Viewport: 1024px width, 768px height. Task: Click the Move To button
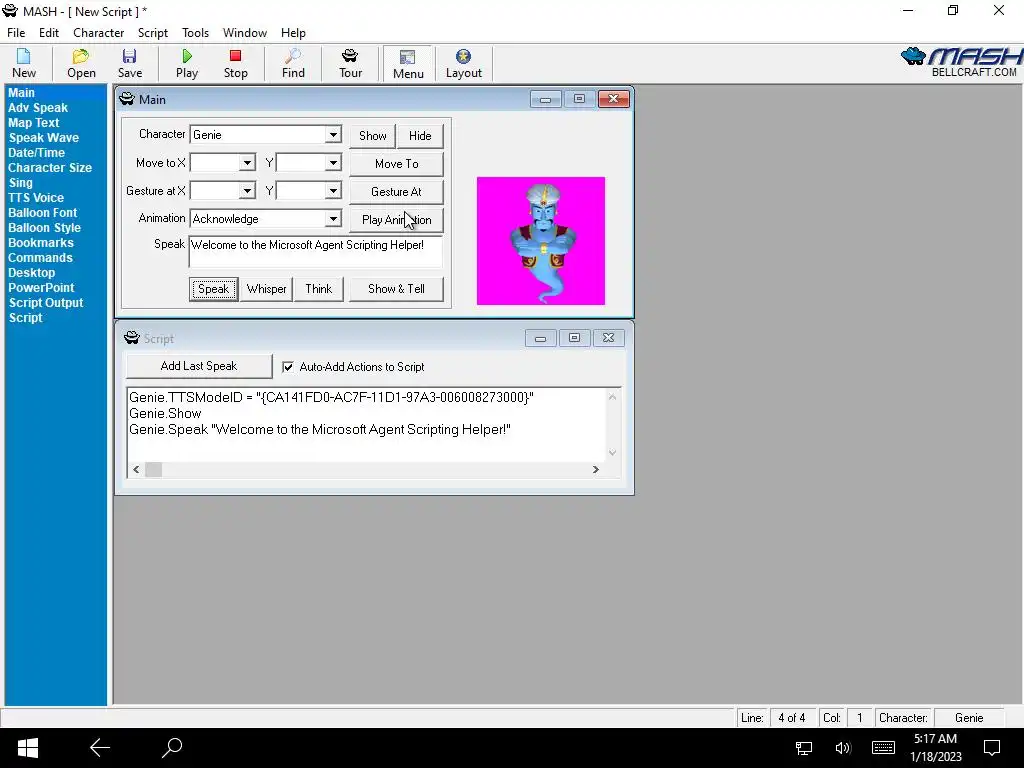(x=396, y=164)
